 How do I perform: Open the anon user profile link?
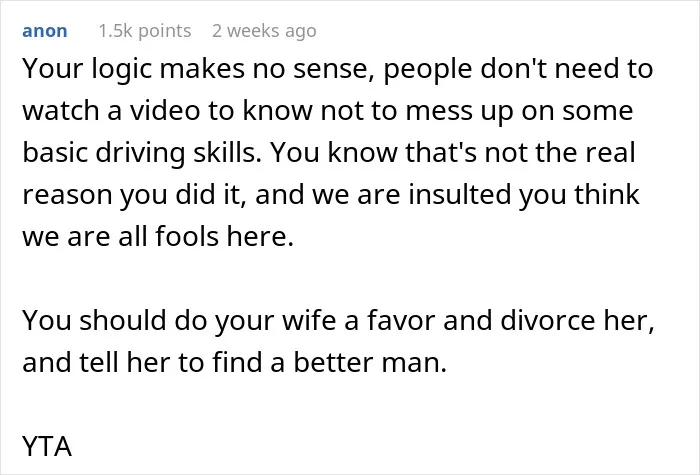pyautogui.click(x=45, y=31)
